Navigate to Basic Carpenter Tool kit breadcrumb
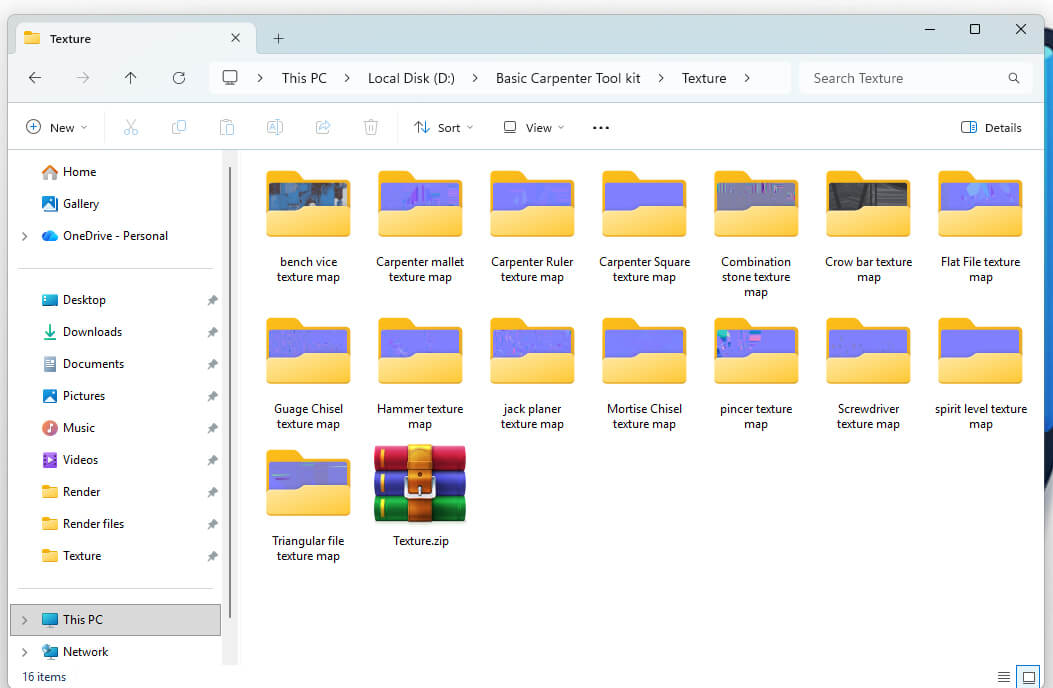This screenshot has height=688, width=1053. click(568, 78)
